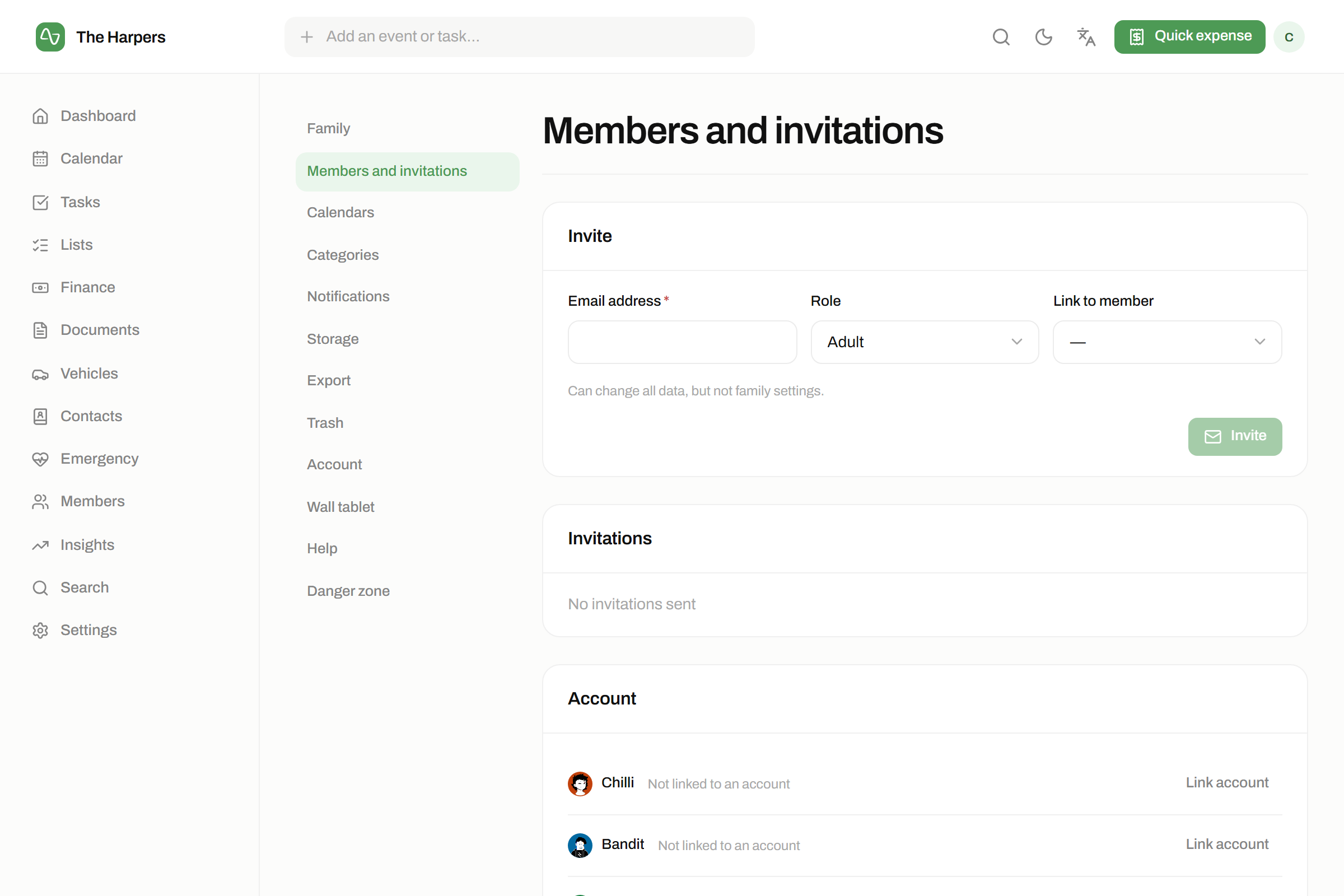
Task: Expand the Link to member dropdown
Action: tap(1167, 342)
